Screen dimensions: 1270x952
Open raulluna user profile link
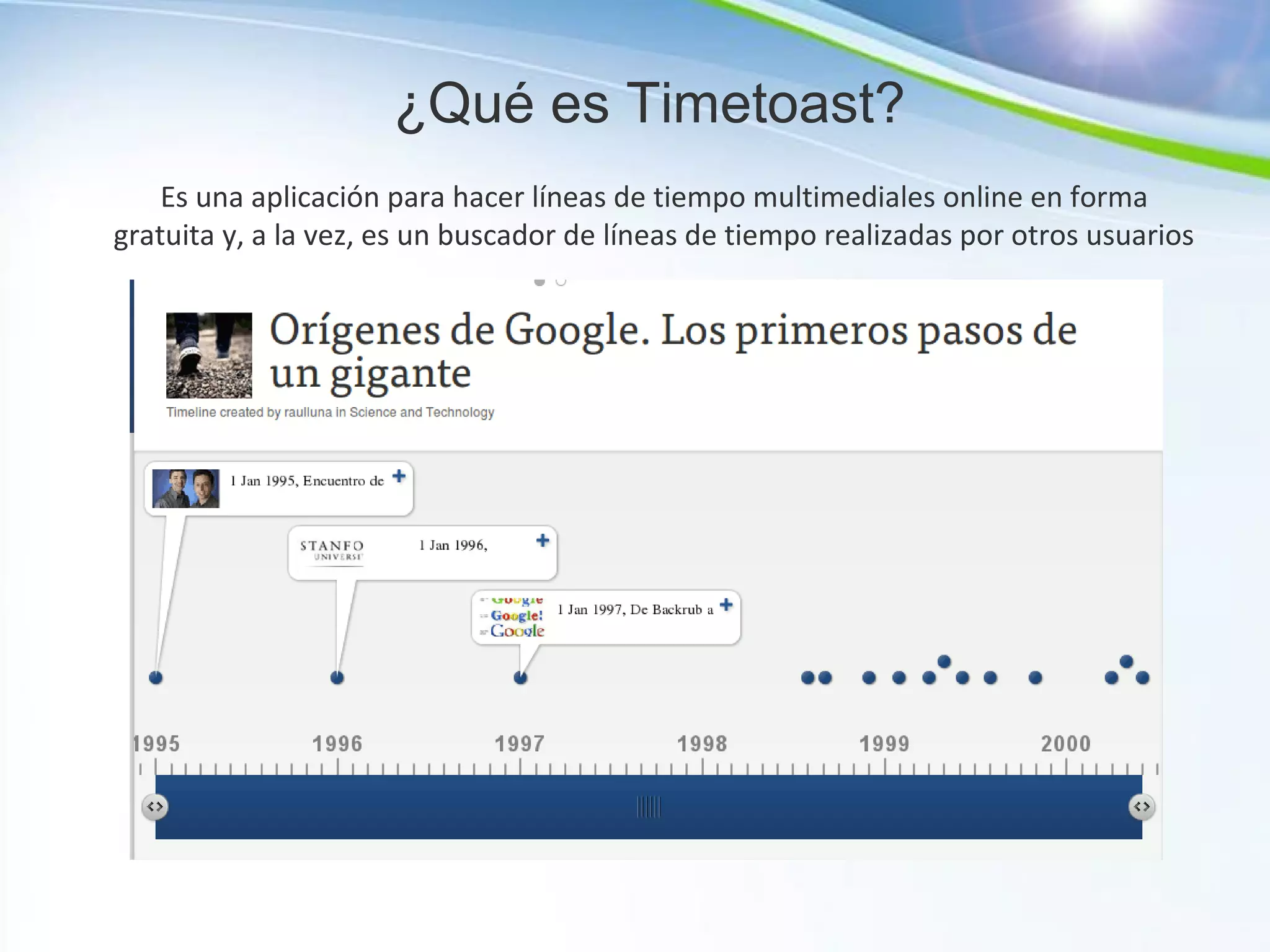tap(308, 412)
